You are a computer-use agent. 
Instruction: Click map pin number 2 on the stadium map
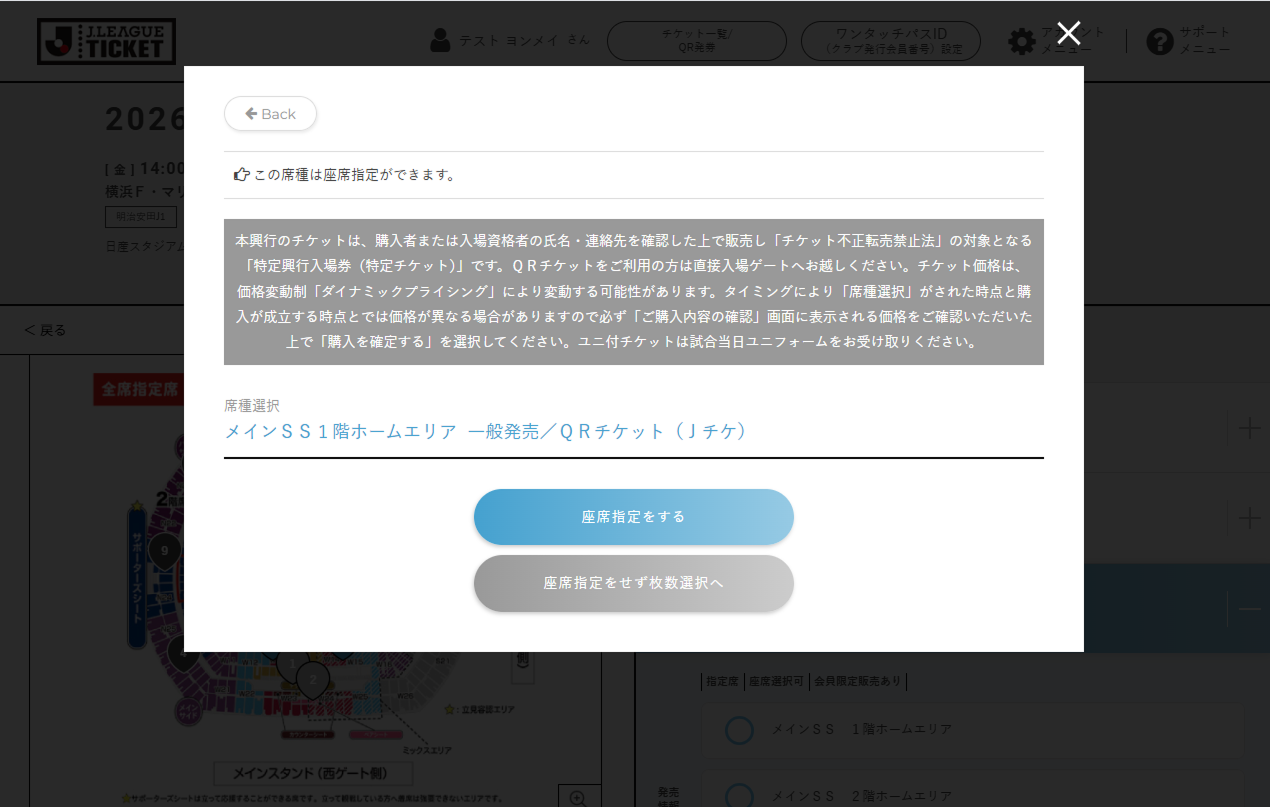coord(312,679)
